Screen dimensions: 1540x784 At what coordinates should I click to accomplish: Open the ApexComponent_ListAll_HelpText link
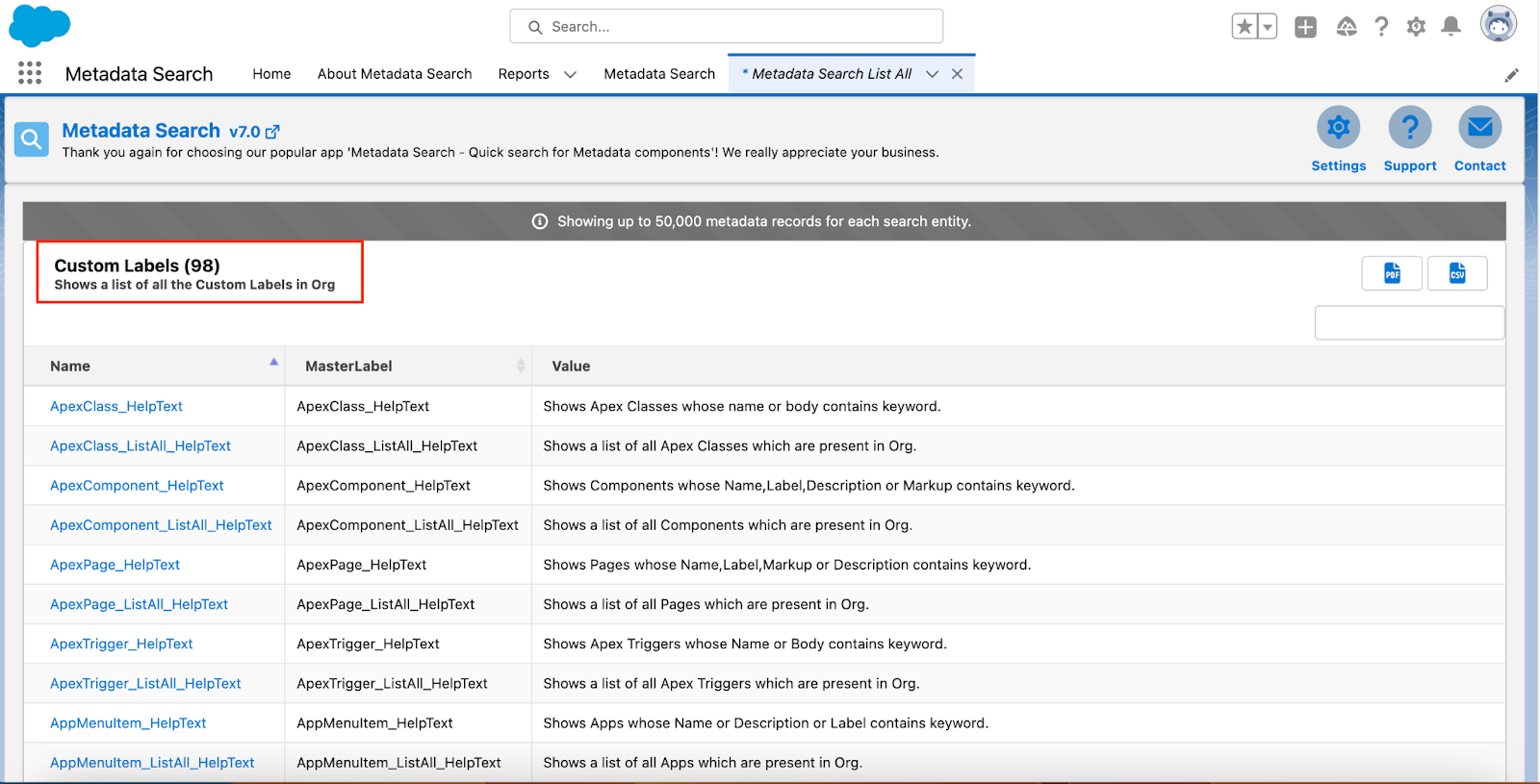pyautogui.click(x=161, y=525)
